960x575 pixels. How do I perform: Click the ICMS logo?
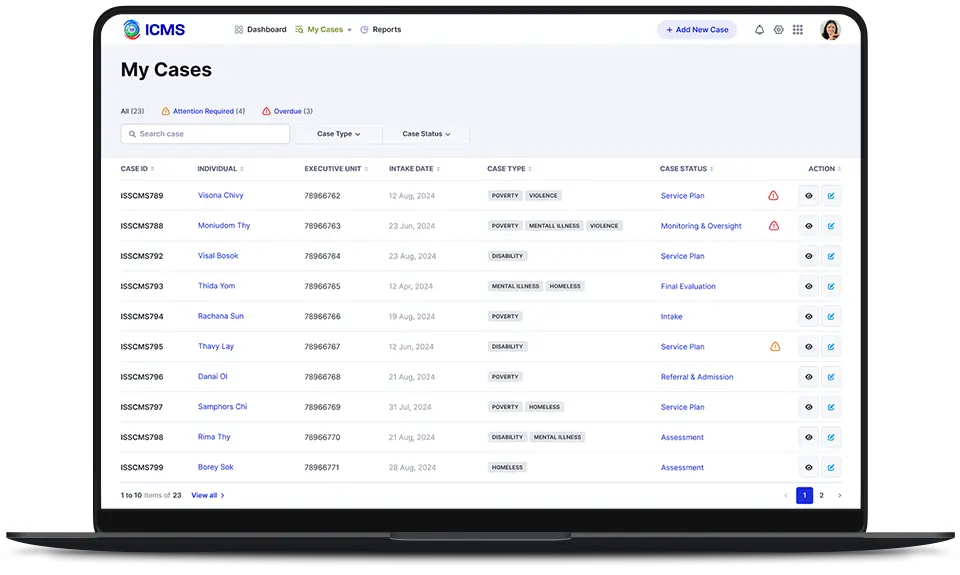(x=154, y=30)
